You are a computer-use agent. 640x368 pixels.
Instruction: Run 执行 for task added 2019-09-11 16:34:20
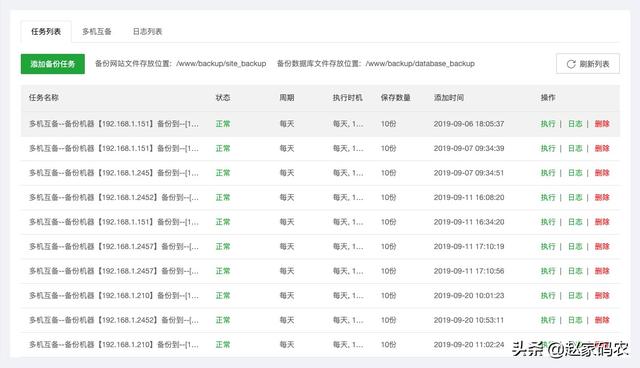(548, 222)
